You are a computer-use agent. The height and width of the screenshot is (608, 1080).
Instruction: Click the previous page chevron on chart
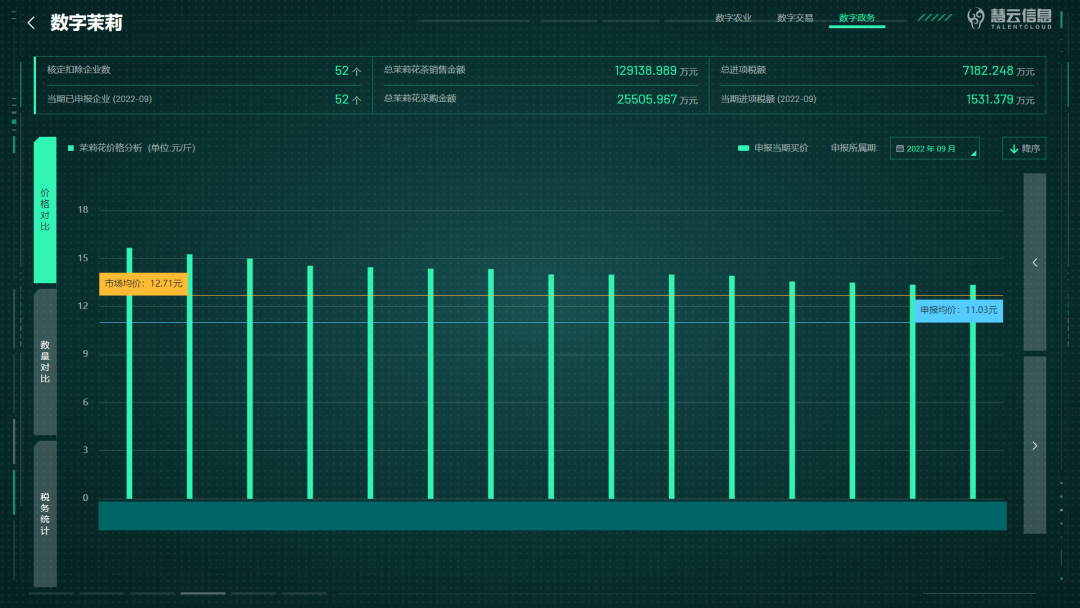coord(1035,262)
